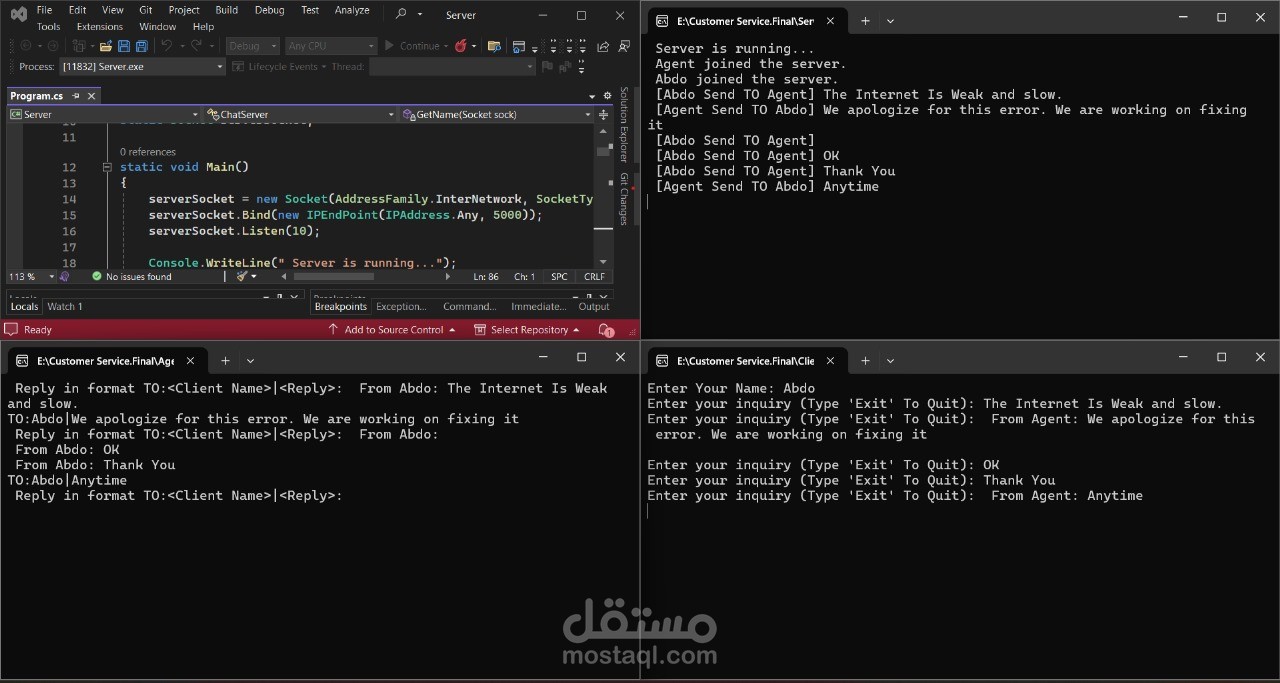Click the new tab plus in Agent console
Viewport: 1280px width, 683px height.
225,360
